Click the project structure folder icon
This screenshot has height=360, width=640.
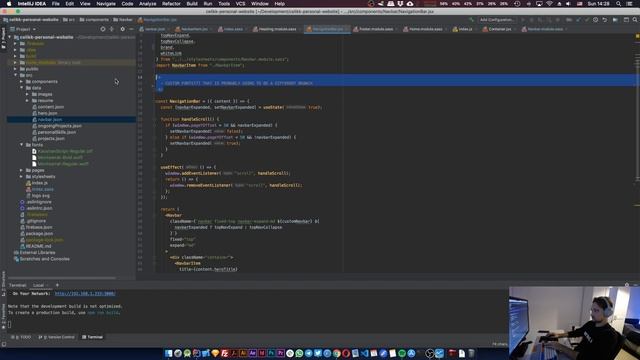tap(615, 20)
